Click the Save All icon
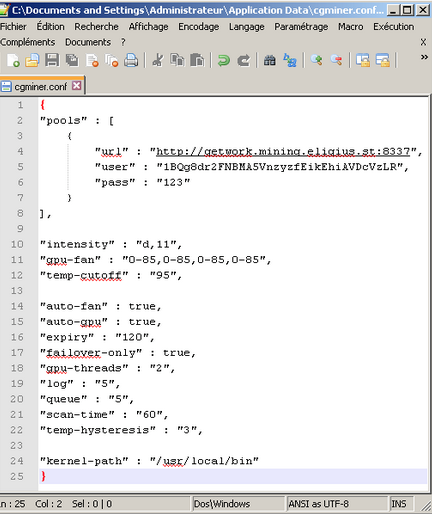Screen dimensions: 432x514 (x=72, y=60)
